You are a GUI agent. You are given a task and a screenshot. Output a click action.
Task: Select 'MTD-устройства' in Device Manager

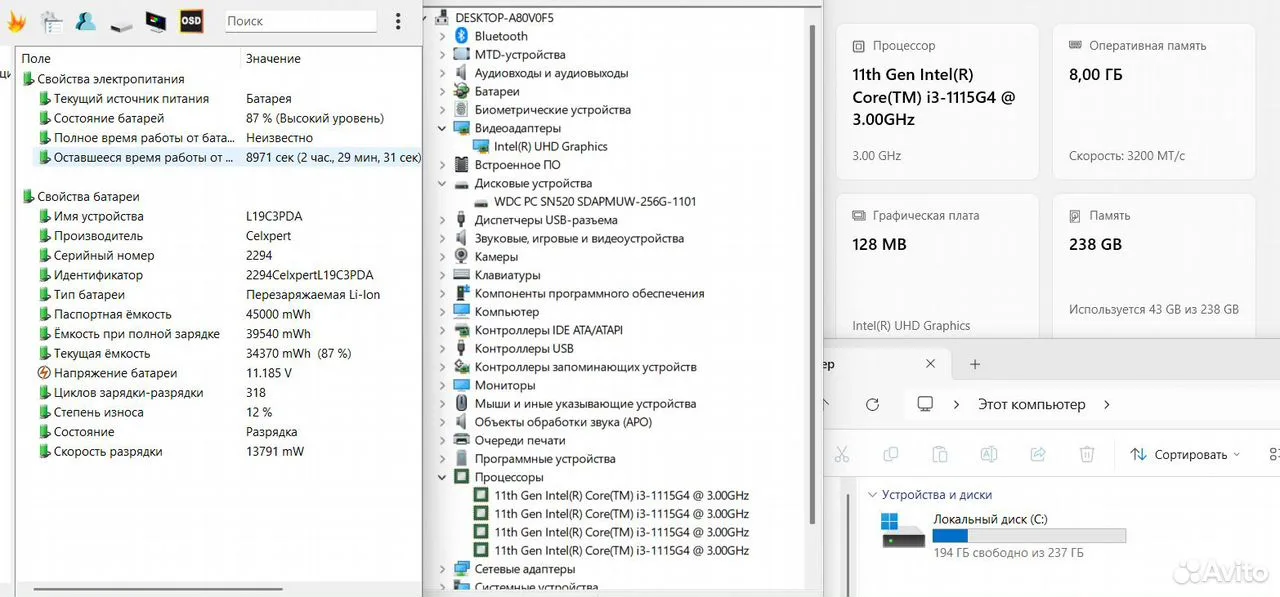tap(520, 55)
